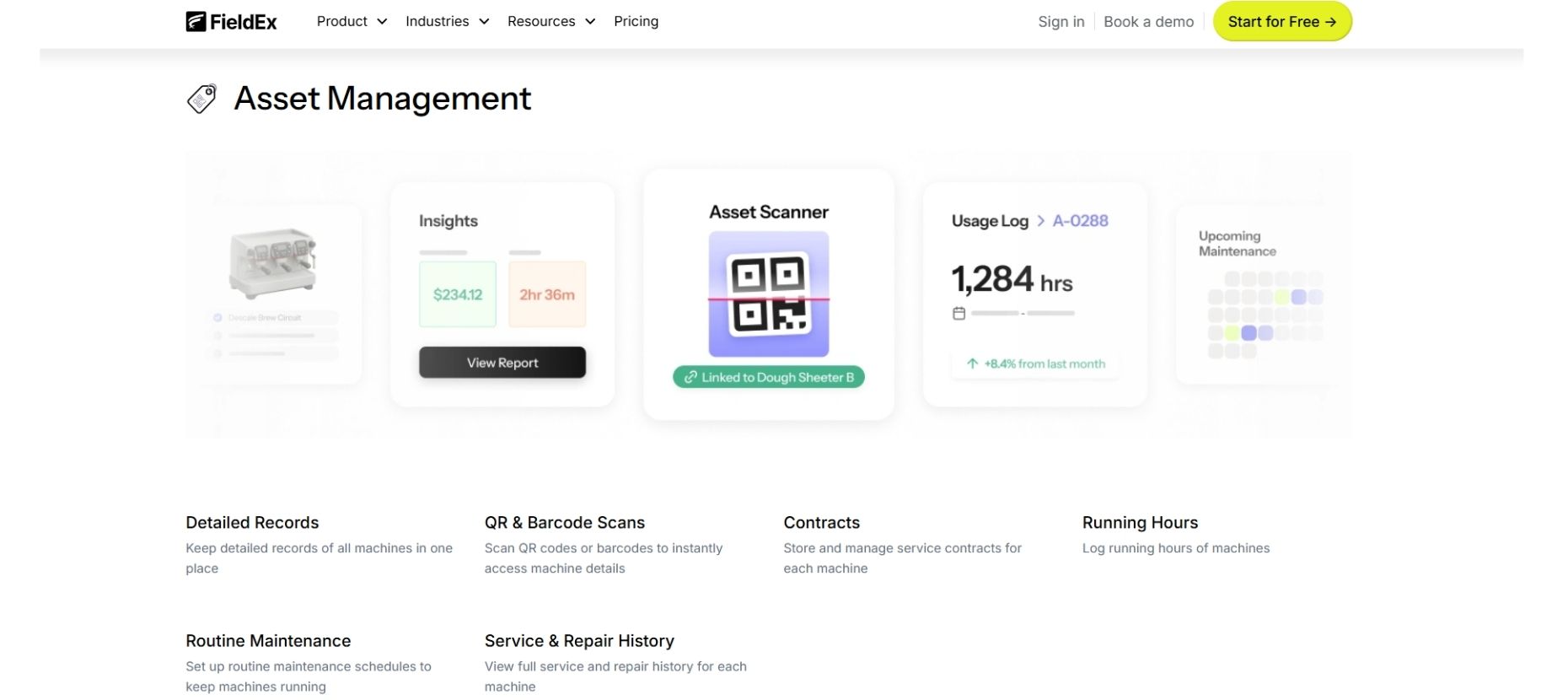Click the Asset Scanner card title
Image resolution: width=1568 pixels, height=700 pixels.
(769, 212)
